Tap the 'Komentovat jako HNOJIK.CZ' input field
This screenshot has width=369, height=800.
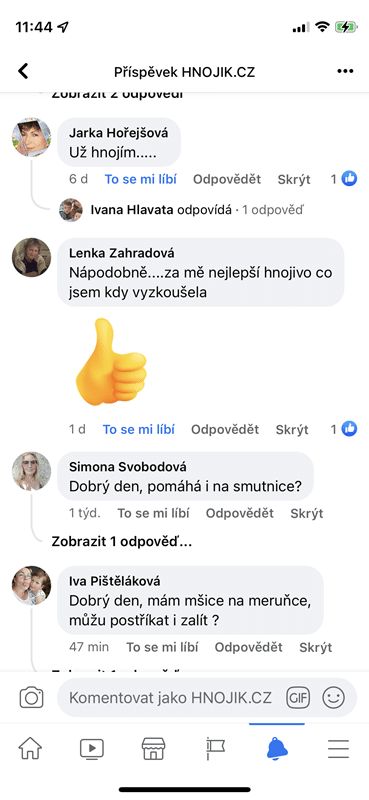(x=171, y=697)
